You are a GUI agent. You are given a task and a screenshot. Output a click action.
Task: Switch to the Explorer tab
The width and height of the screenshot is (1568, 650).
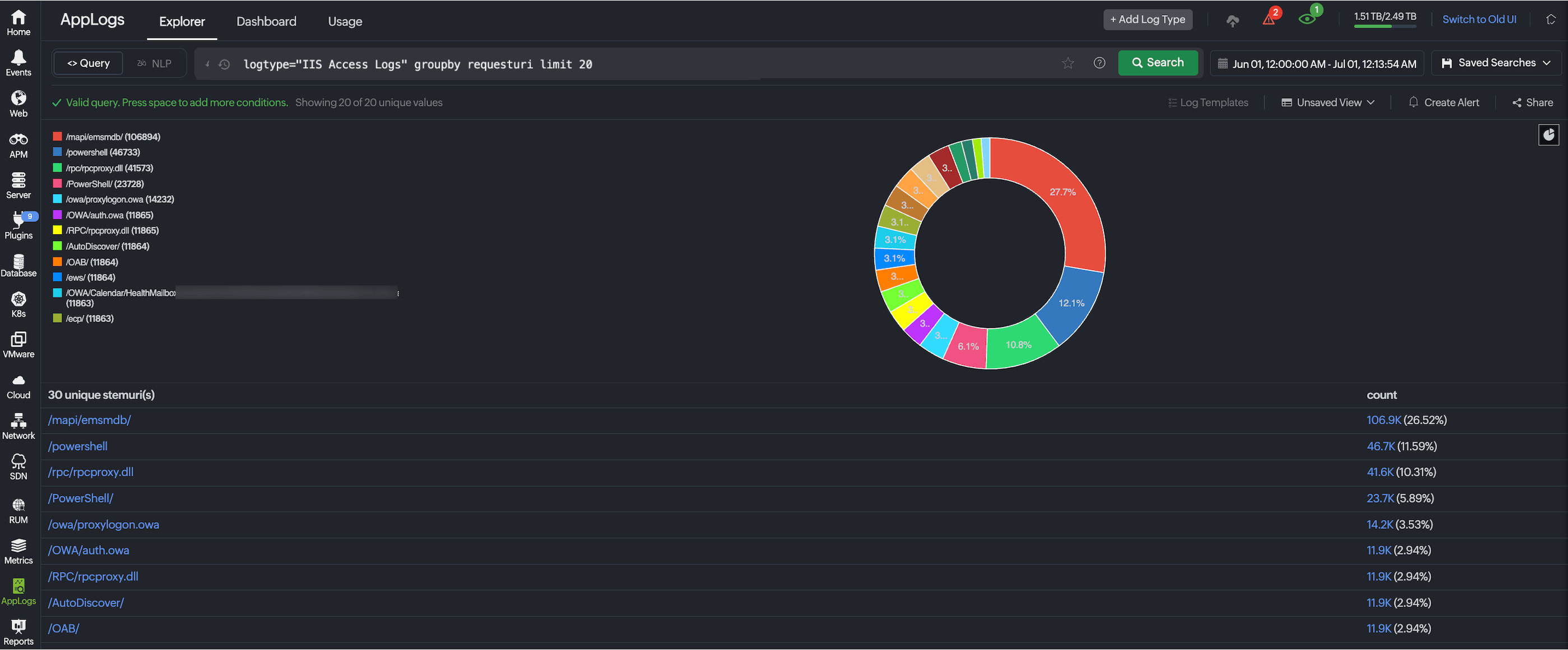tap(182, 21)
